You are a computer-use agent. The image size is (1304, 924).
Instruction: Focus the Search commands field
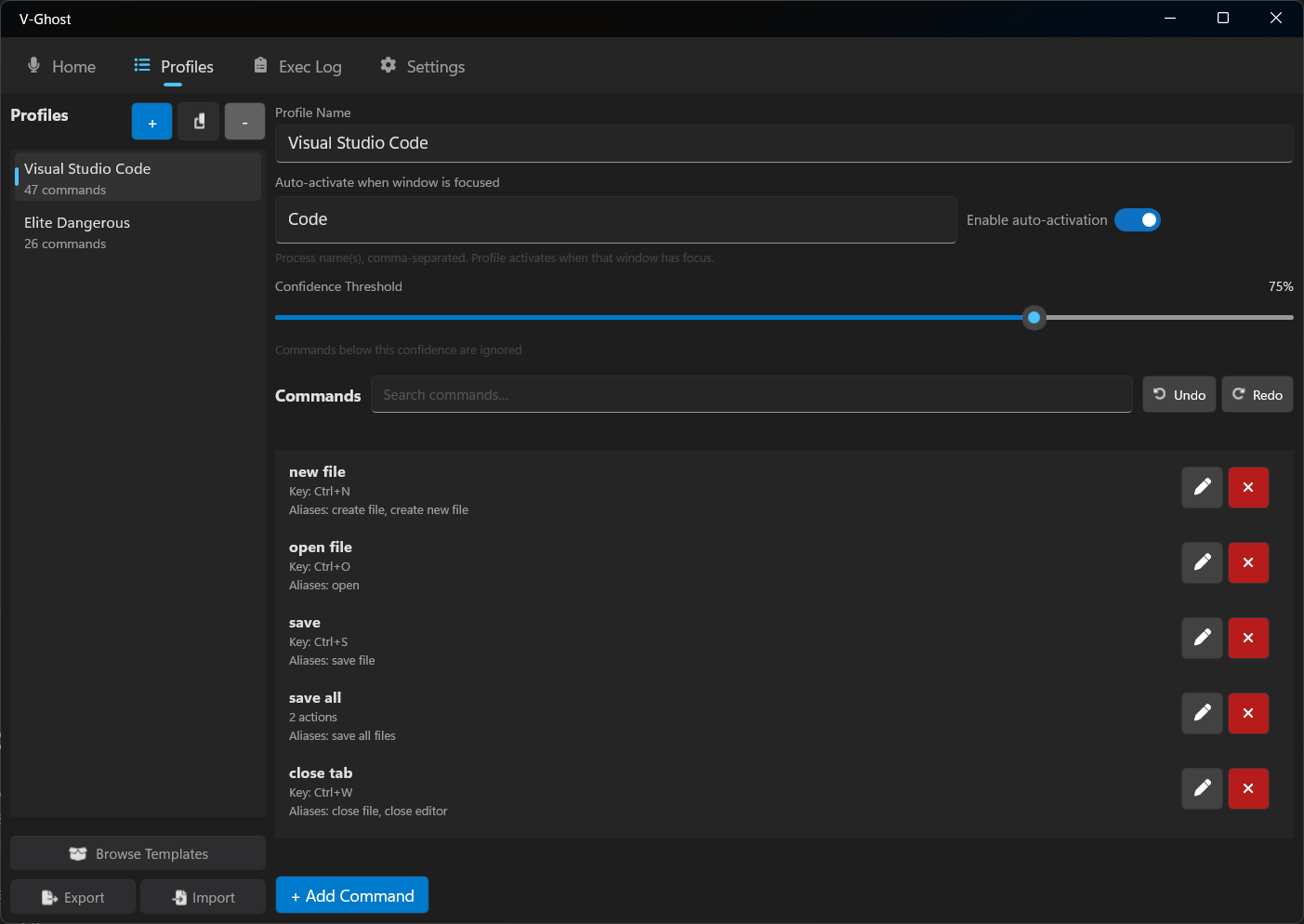click(x=751, y=395)
